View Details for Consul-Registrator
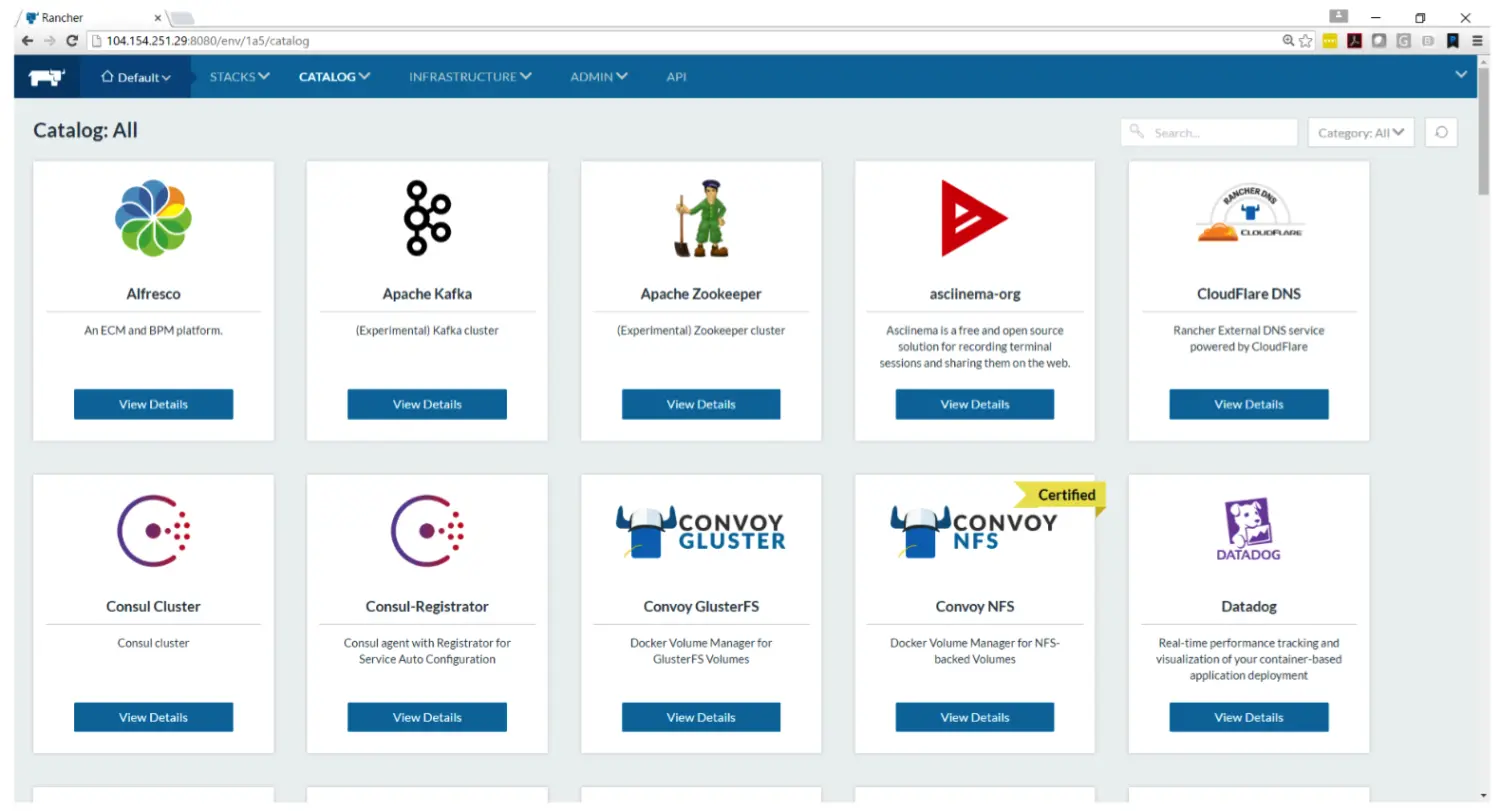 pyautogui.click(x=427, y=717)
